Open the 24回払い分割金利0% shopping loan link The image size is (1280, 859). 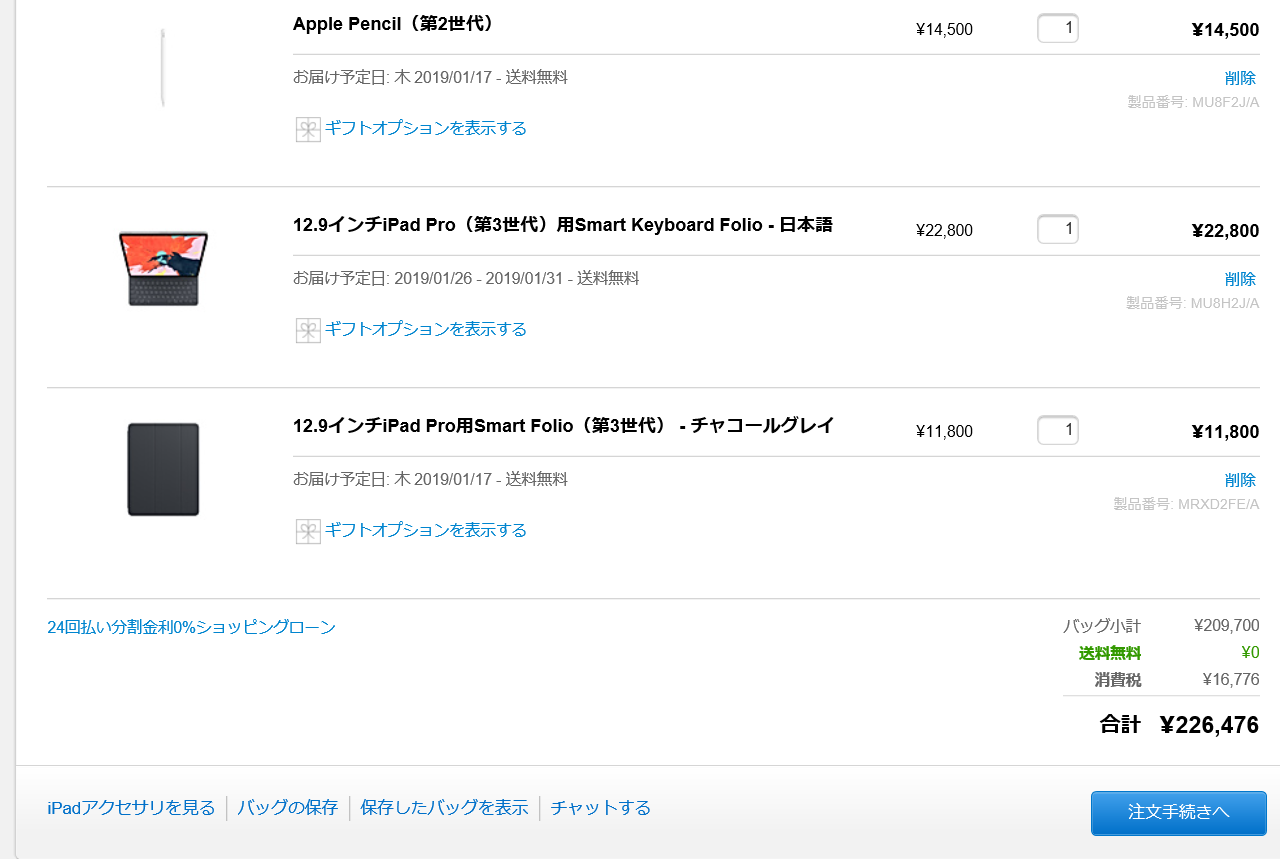tap(191, 628)
